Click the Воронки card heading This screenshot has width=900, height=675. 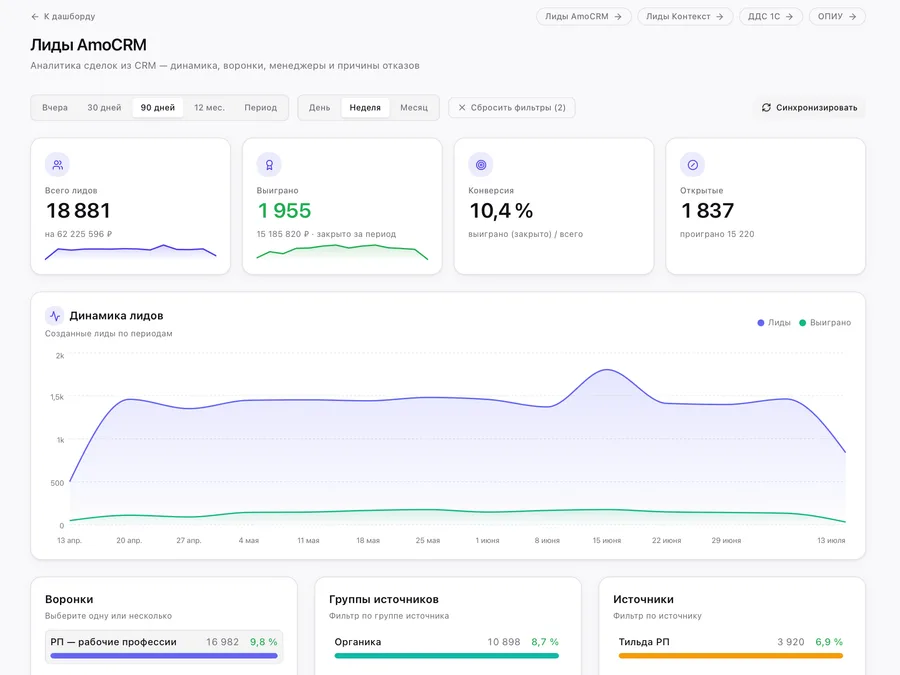tap(69, 599)
